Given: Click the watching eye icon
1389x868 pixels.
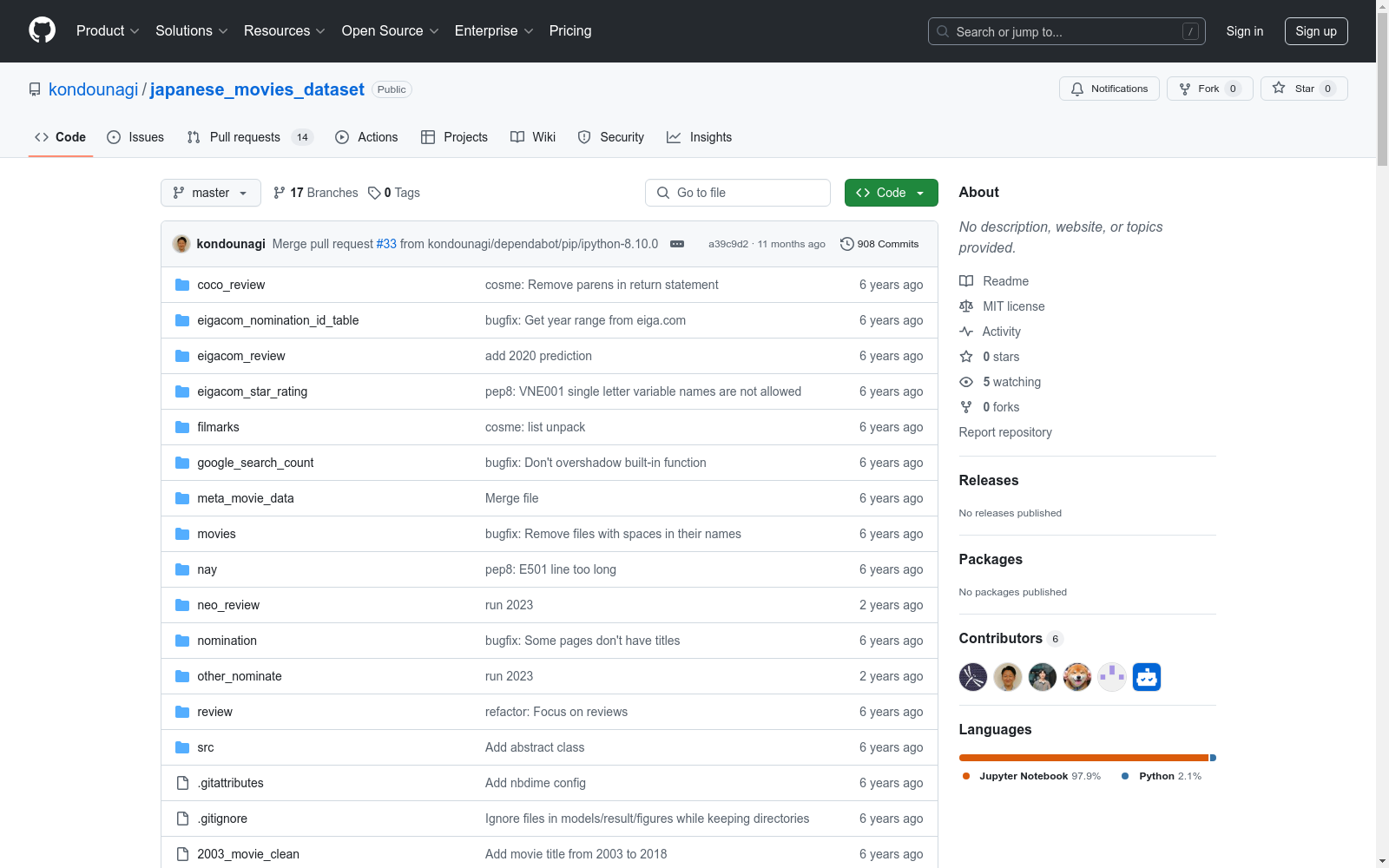Looking at the screenshot, I should coord(966,382).
